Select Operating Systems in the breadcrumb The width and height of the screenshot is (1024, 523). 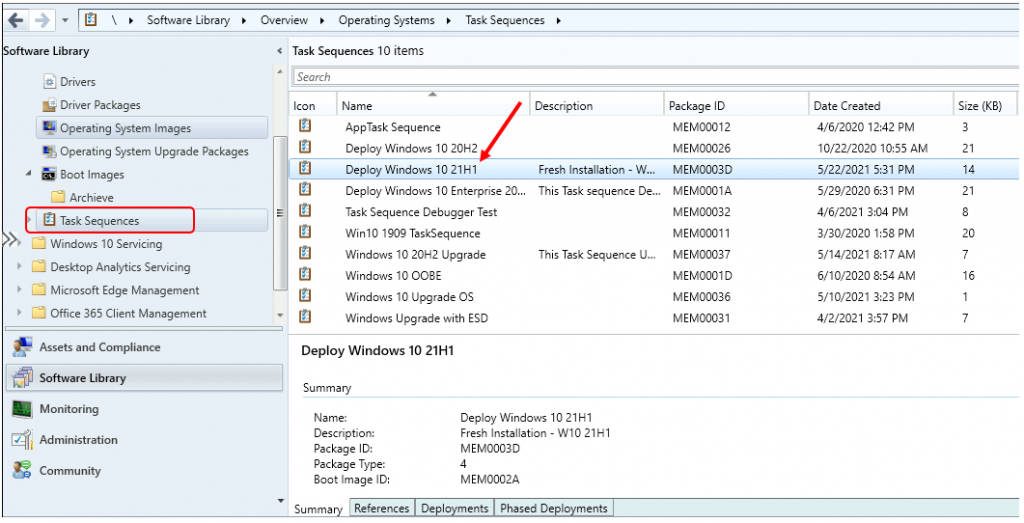(x=386, y=20)
